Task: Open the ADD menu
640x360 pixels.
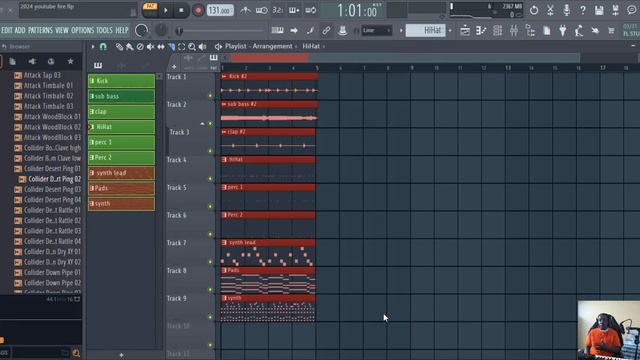Action: coord(20,31)
